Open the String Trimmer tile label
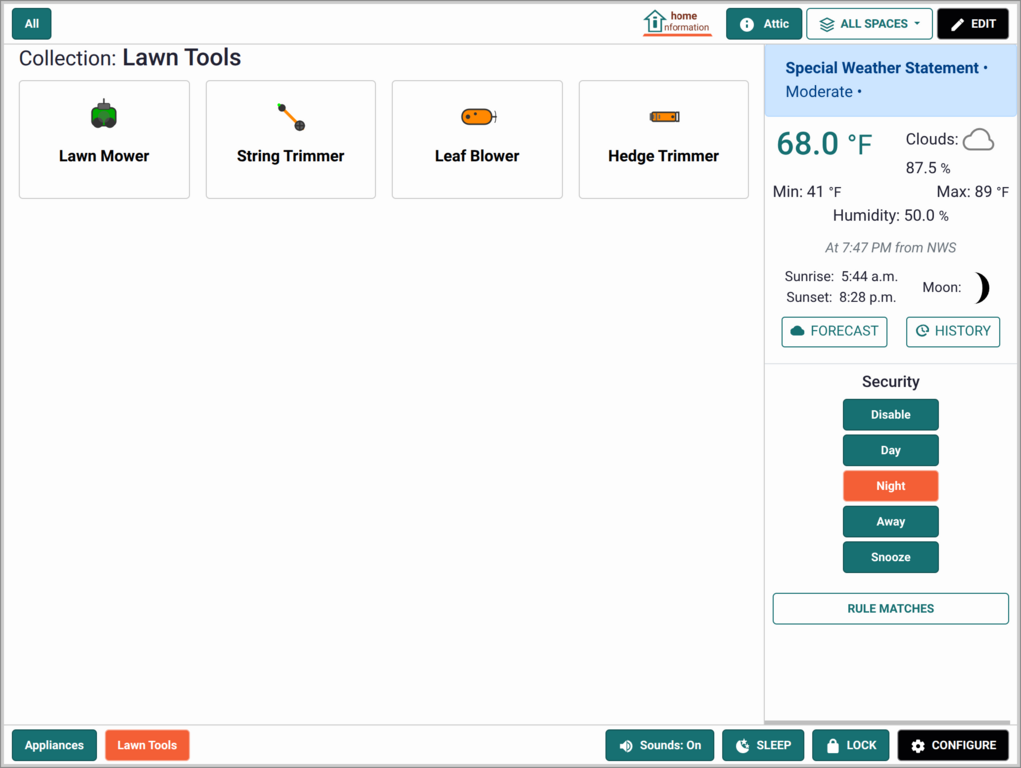 [290, 156]
